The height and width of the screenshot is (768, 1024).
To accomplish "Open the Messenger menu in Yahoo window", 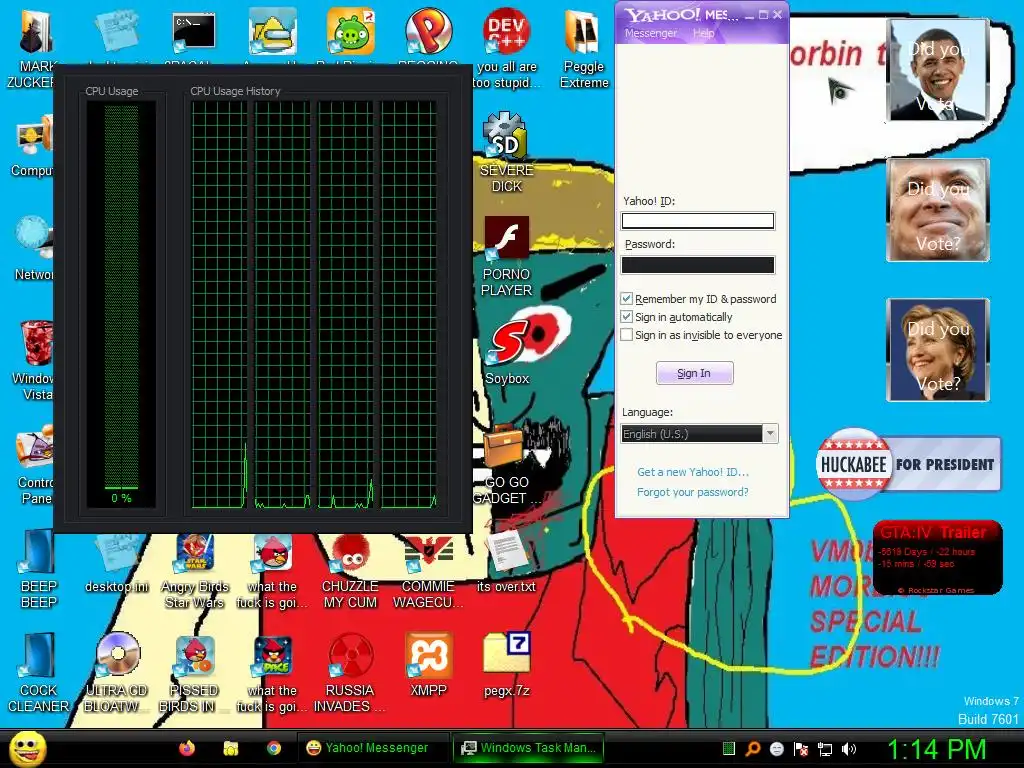I will (x=650, y=33).
